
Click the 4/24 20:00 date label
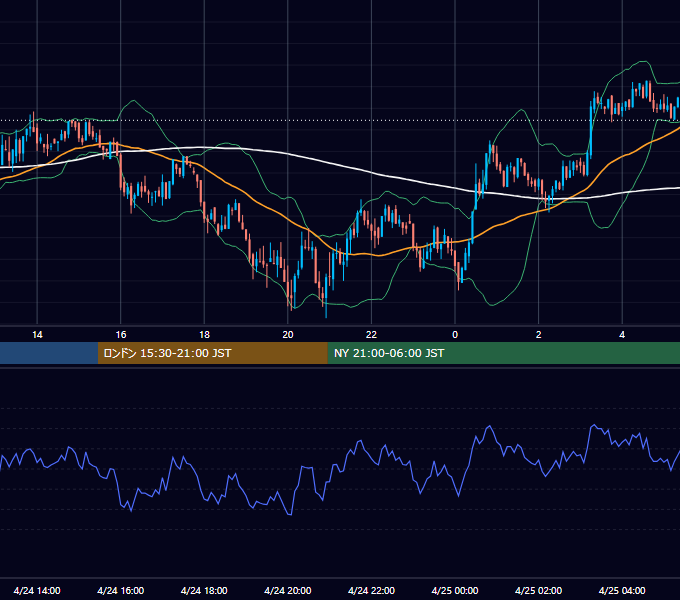coord(288,590)
